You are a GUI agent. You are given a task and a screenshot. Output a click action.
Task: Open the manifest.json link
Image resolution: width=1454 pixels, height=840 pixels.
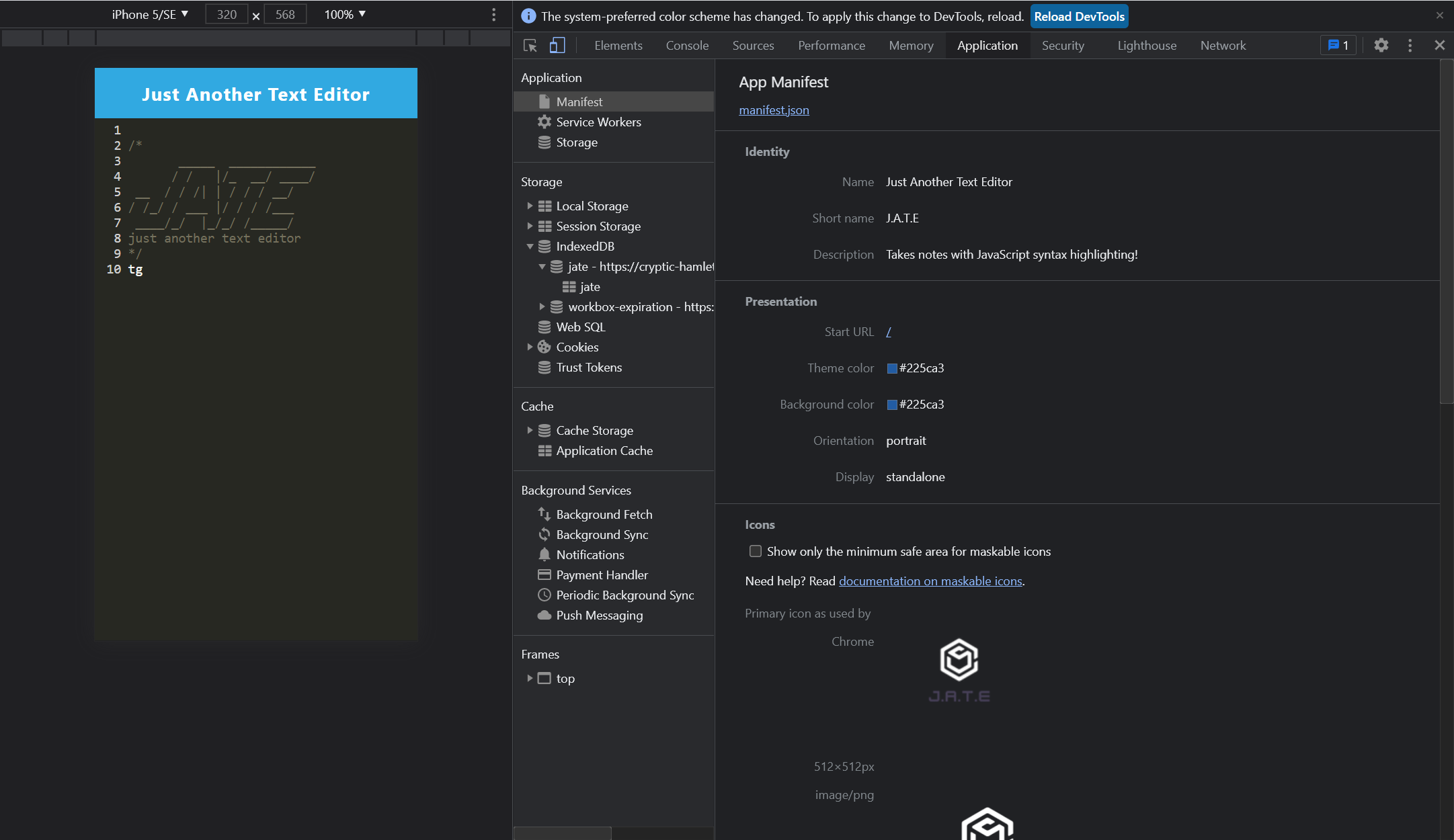[773, 110]
